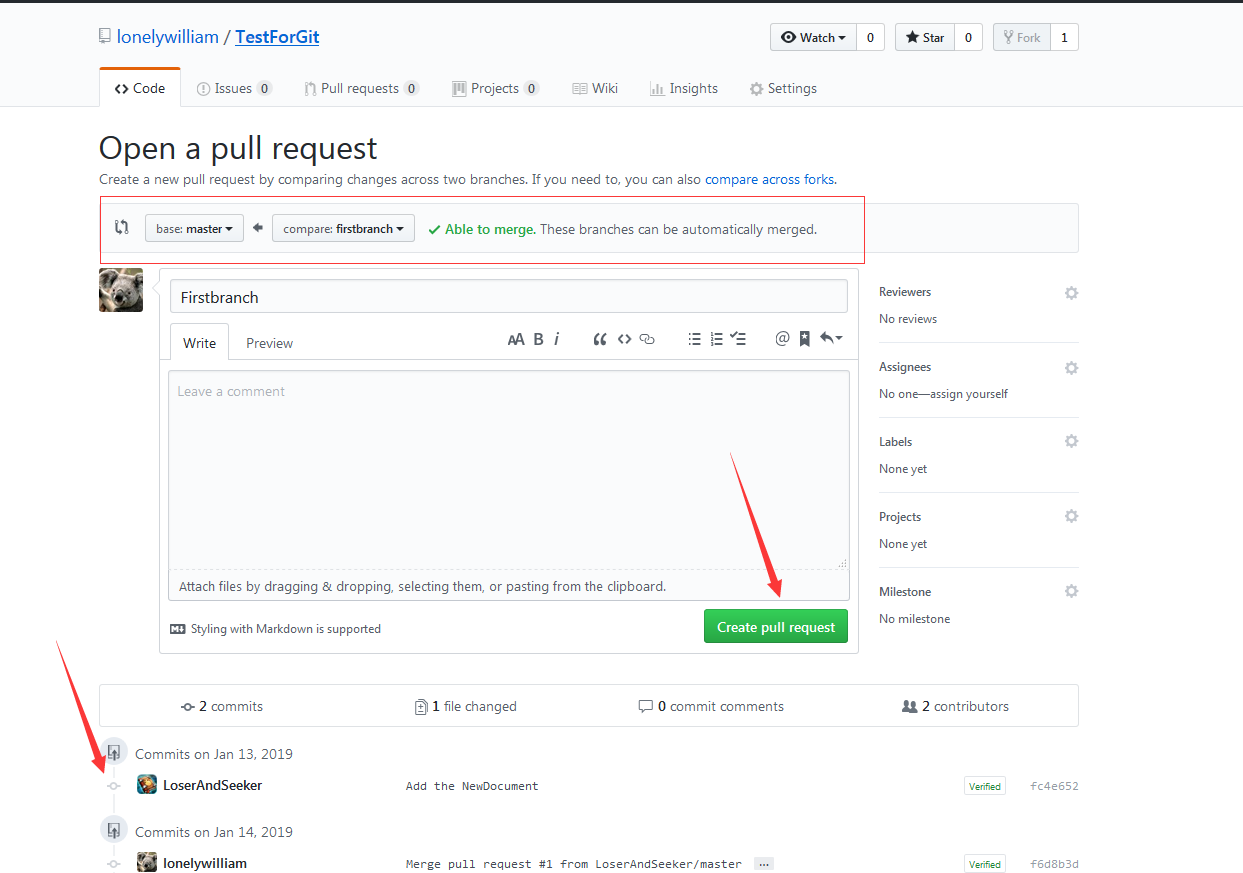
Task: Open commit hash fc4e652
Action: tap(1054, 786)
